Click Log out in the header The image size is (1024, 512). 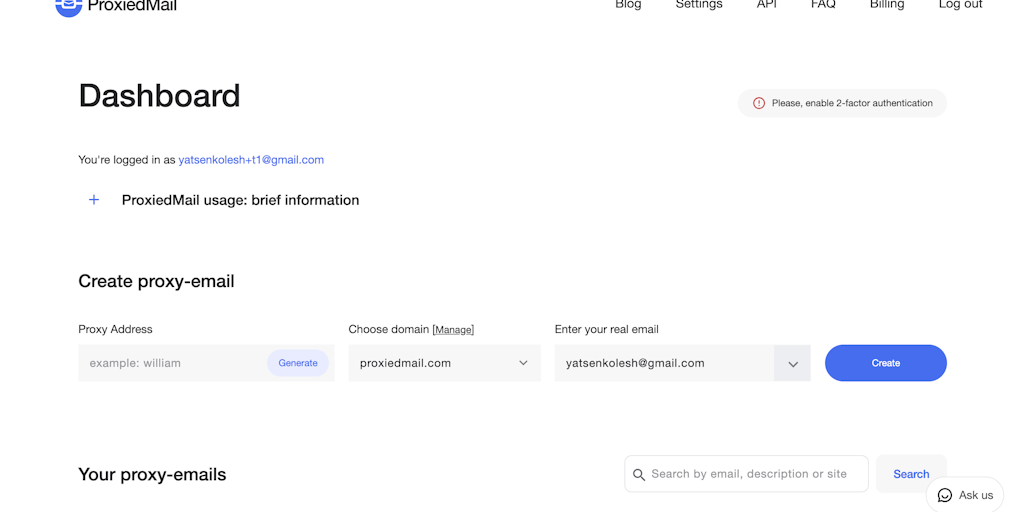coord(960,5)
